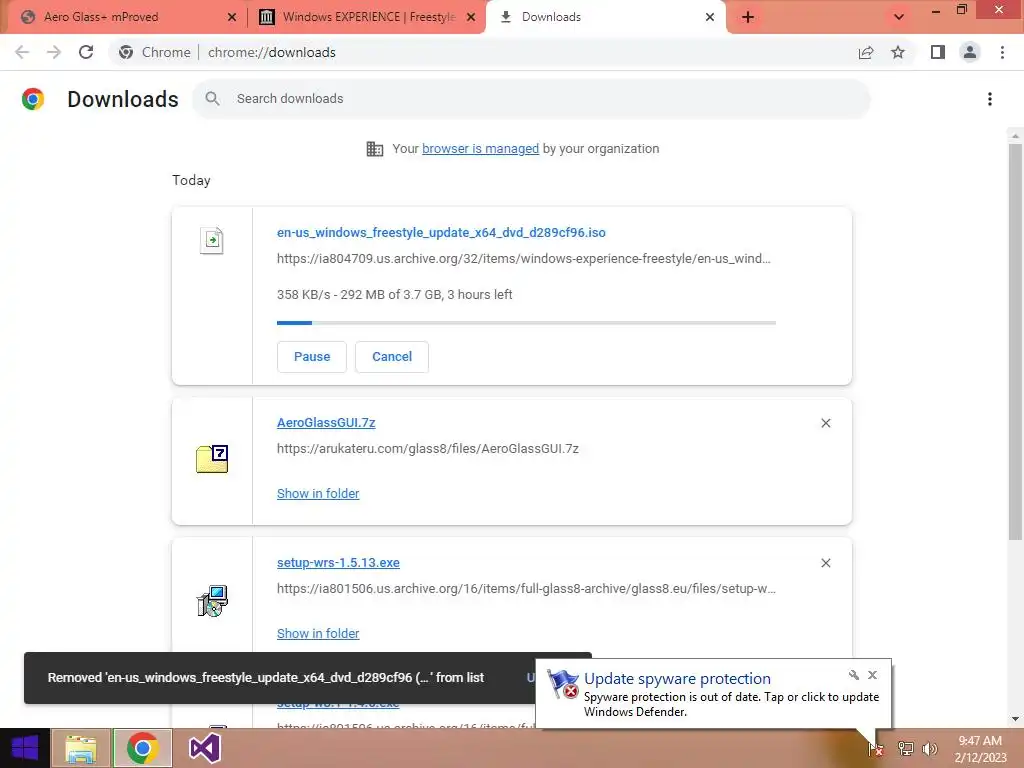Open the browser is managed link
The width and height of the screenshot is (1024, 768).
coord(481,148)
